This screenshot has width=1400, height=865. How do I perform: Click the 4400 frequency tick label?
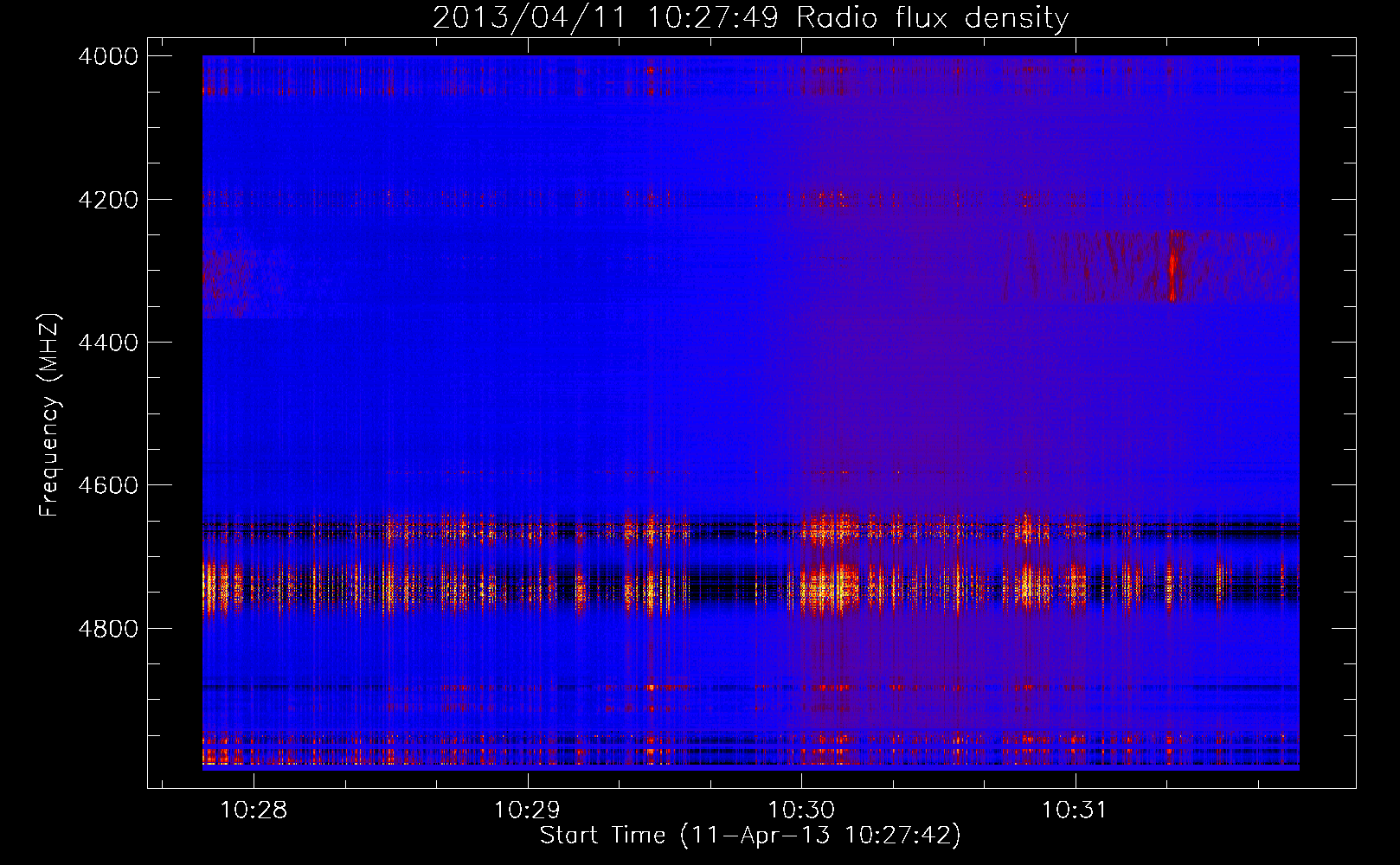[x=108, y=343]
